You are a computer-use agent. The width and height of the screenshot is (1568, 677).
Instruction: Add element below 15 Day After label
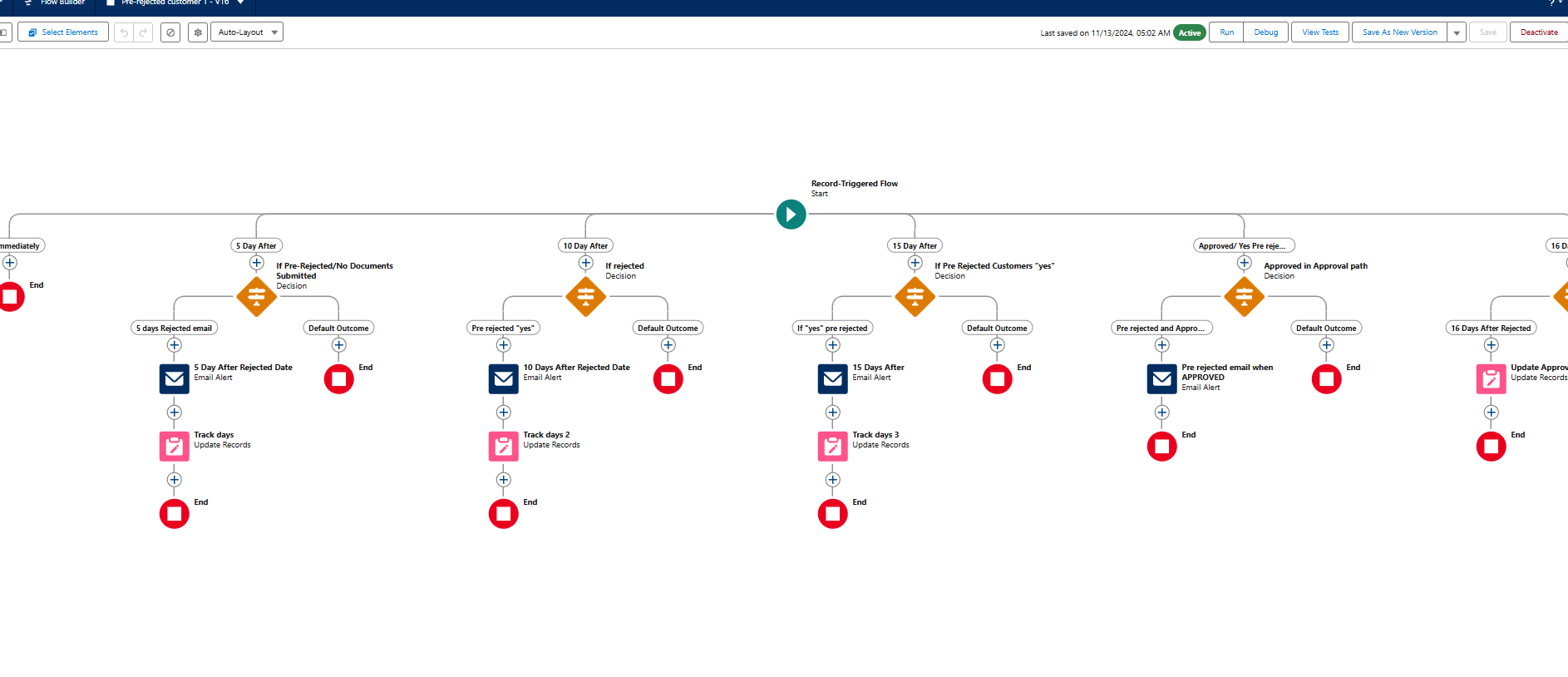(x=915, y=263)
